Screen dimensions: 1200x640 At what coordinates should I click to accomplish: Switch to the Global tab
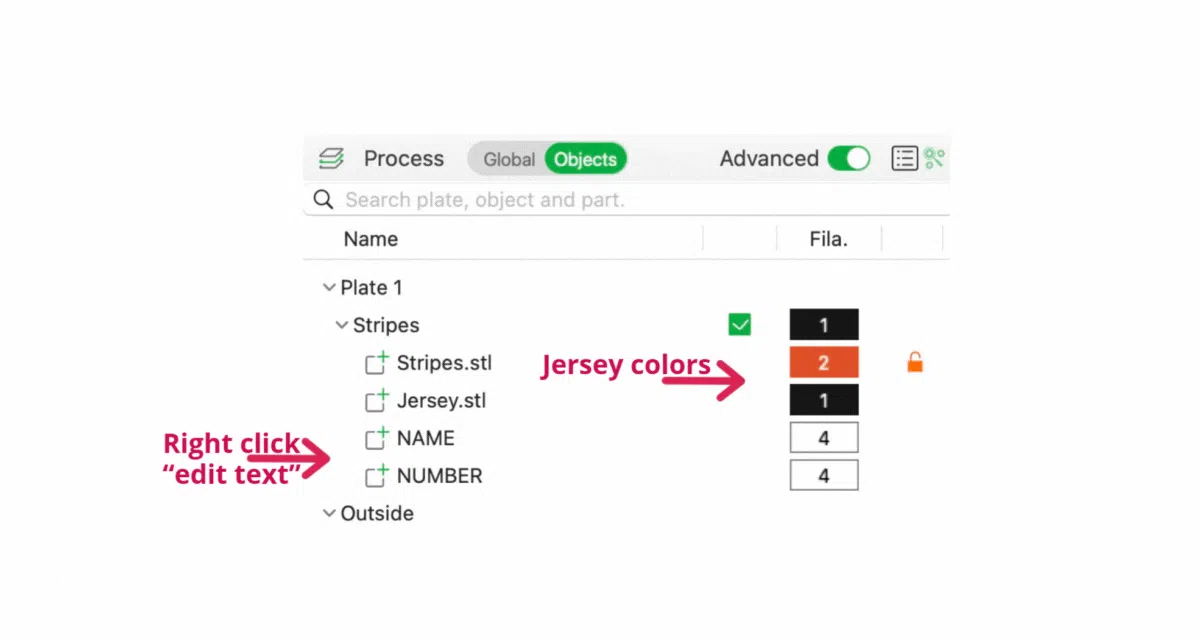pyautogui.click(x=509, y=159)
